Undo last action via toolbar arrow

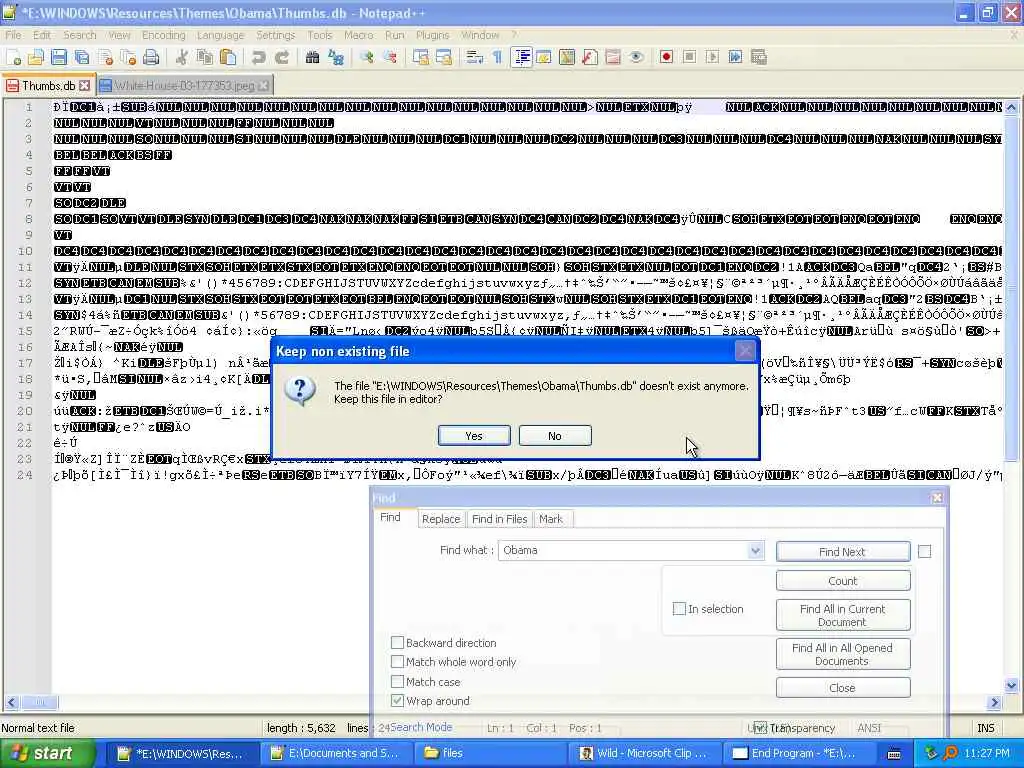(x=259, y=57)
